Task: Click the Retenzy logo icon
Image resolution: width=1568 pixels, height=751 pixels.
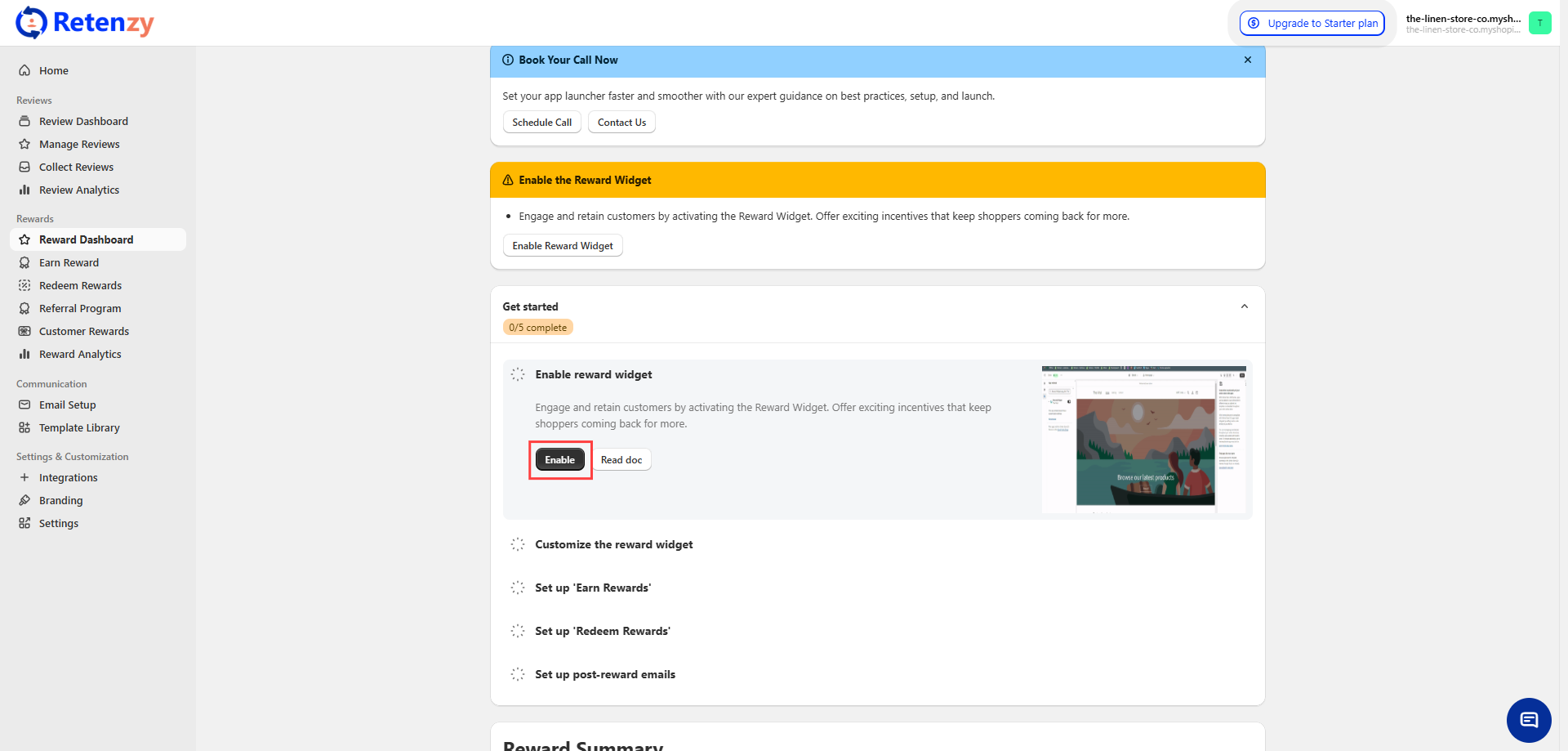Action: [31, 23]
